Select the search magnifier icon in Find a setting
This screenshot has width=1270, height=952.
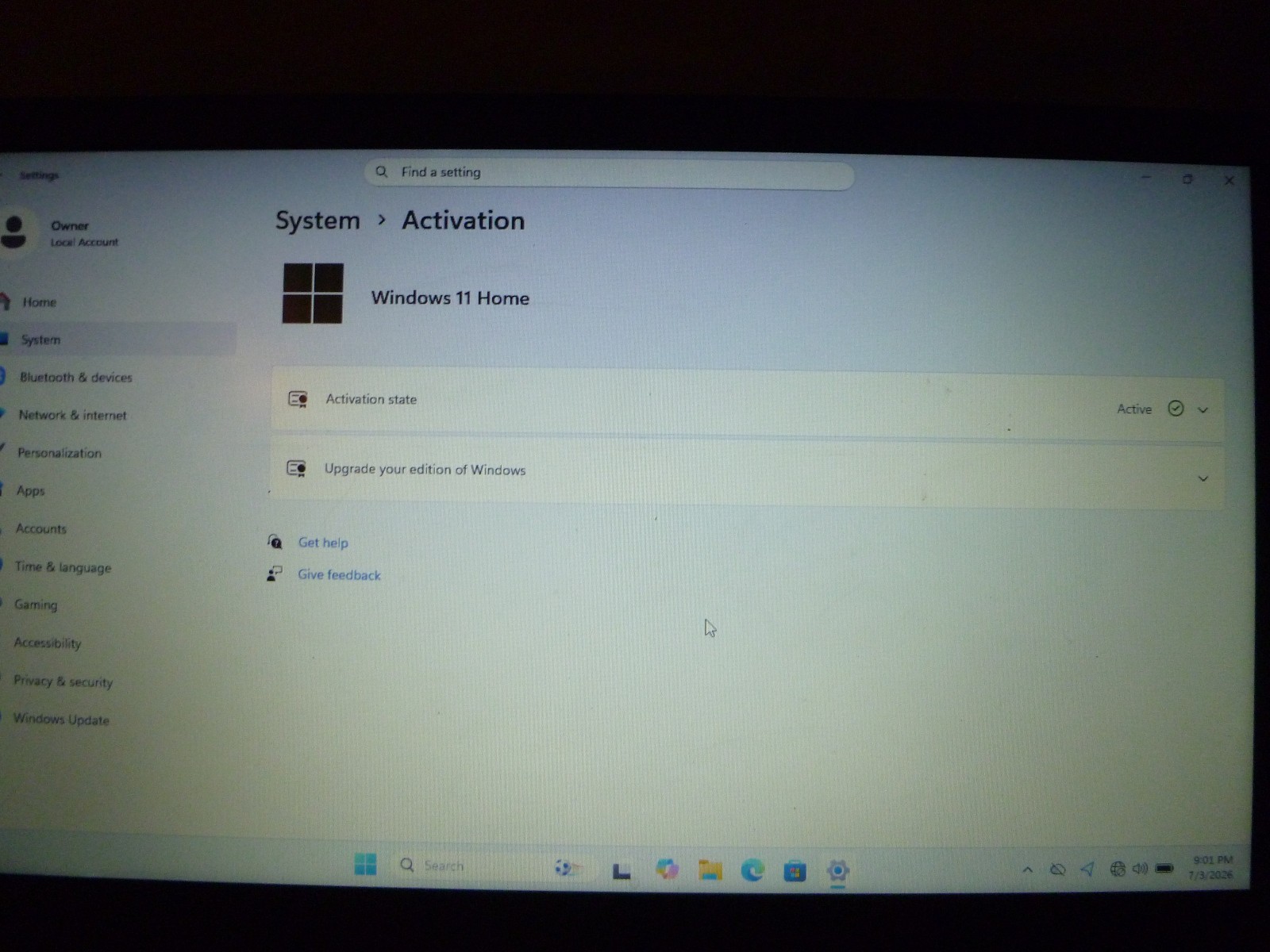(x=382, y=171)
